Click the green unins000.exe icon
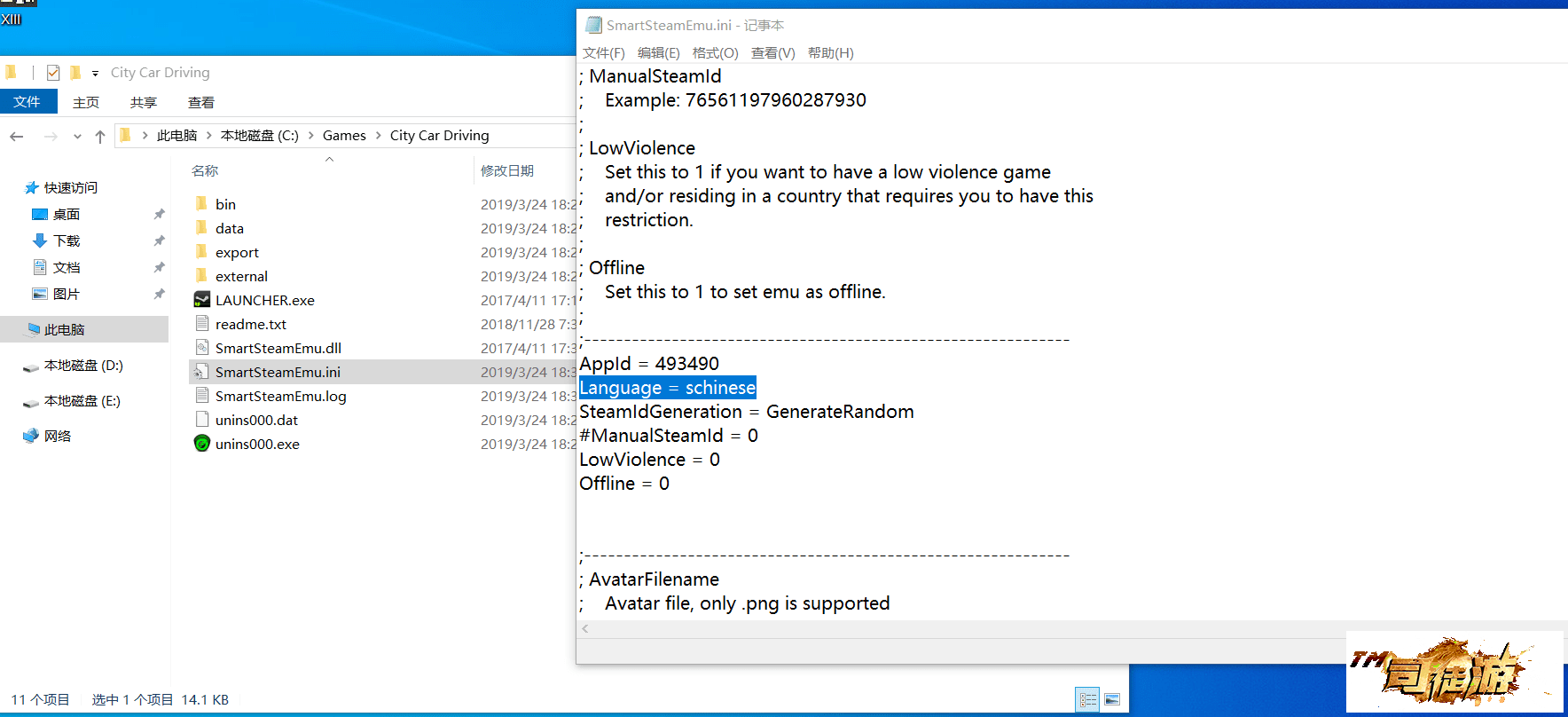The image size is (1568, 717). [202, 444]
